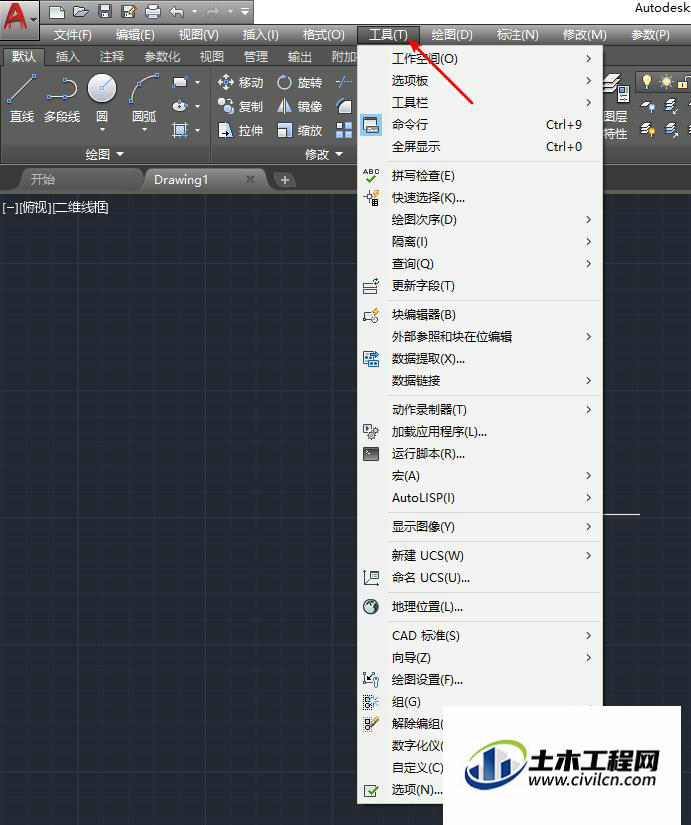The image size is (691, 825).
Task: Select the 复制 copy tool
Action: [240, 106]
